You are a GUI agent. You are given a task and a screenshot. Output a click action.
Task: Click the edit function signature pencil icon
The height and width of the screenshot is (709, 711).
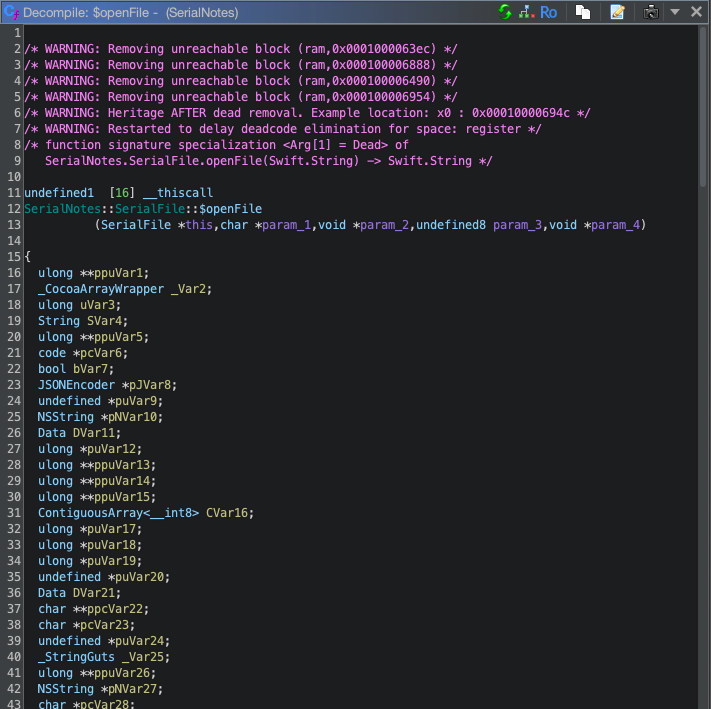coord(617,12)
